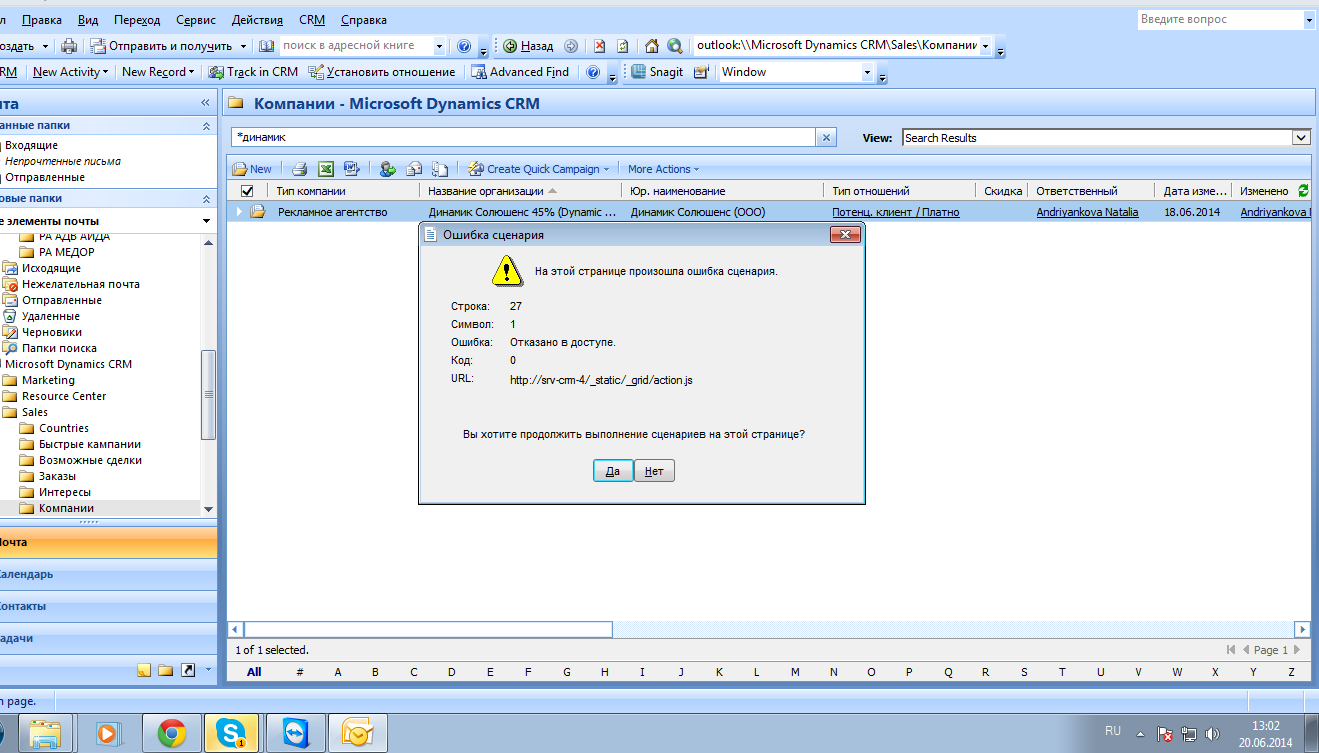Open the Календарь navigation button

[108, 575]
